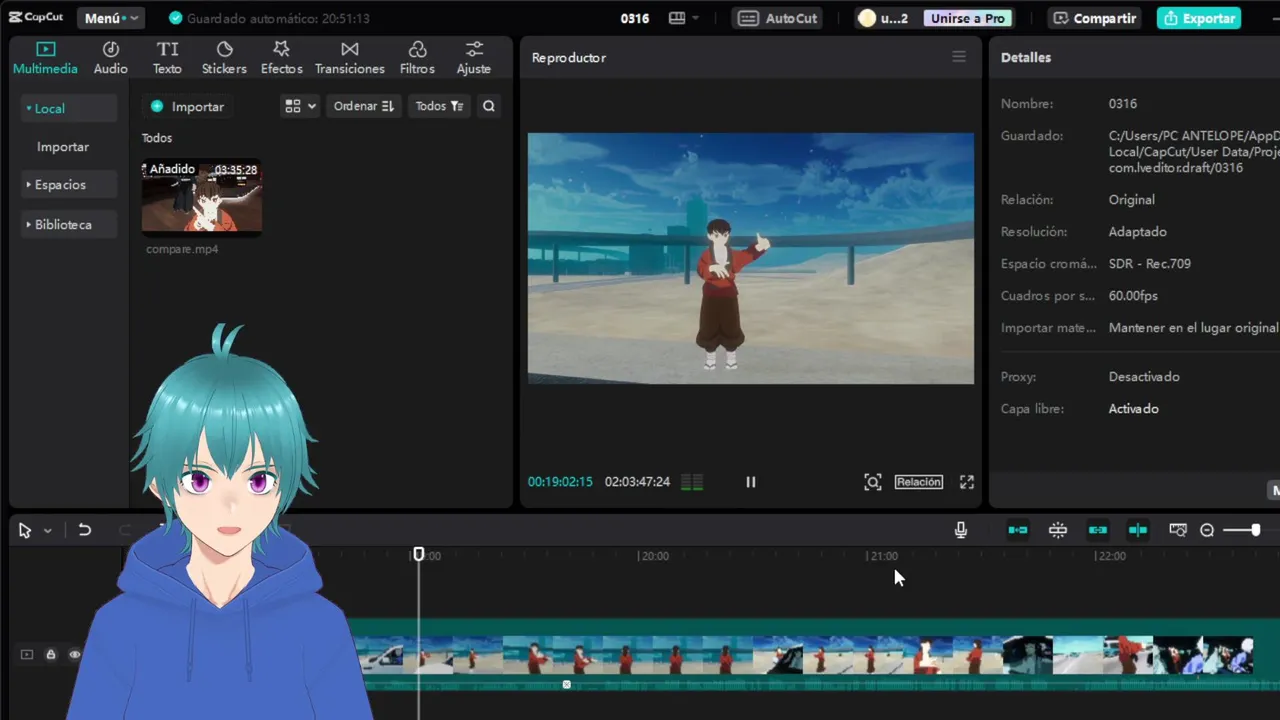Viewport: 1280px width, 720px height.
Task: Click the track cover preview icon
Action: coord(1178,530)
